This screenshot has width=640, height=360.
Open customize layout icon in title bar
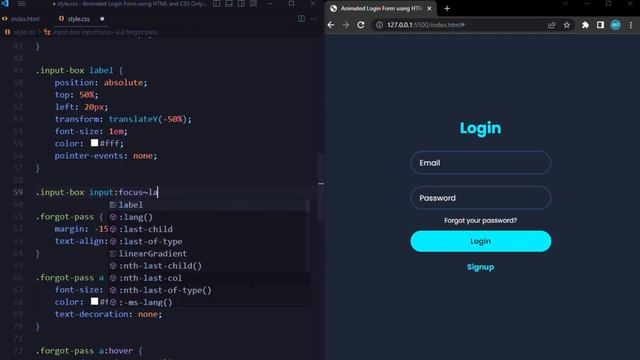[x=253, y=4]
